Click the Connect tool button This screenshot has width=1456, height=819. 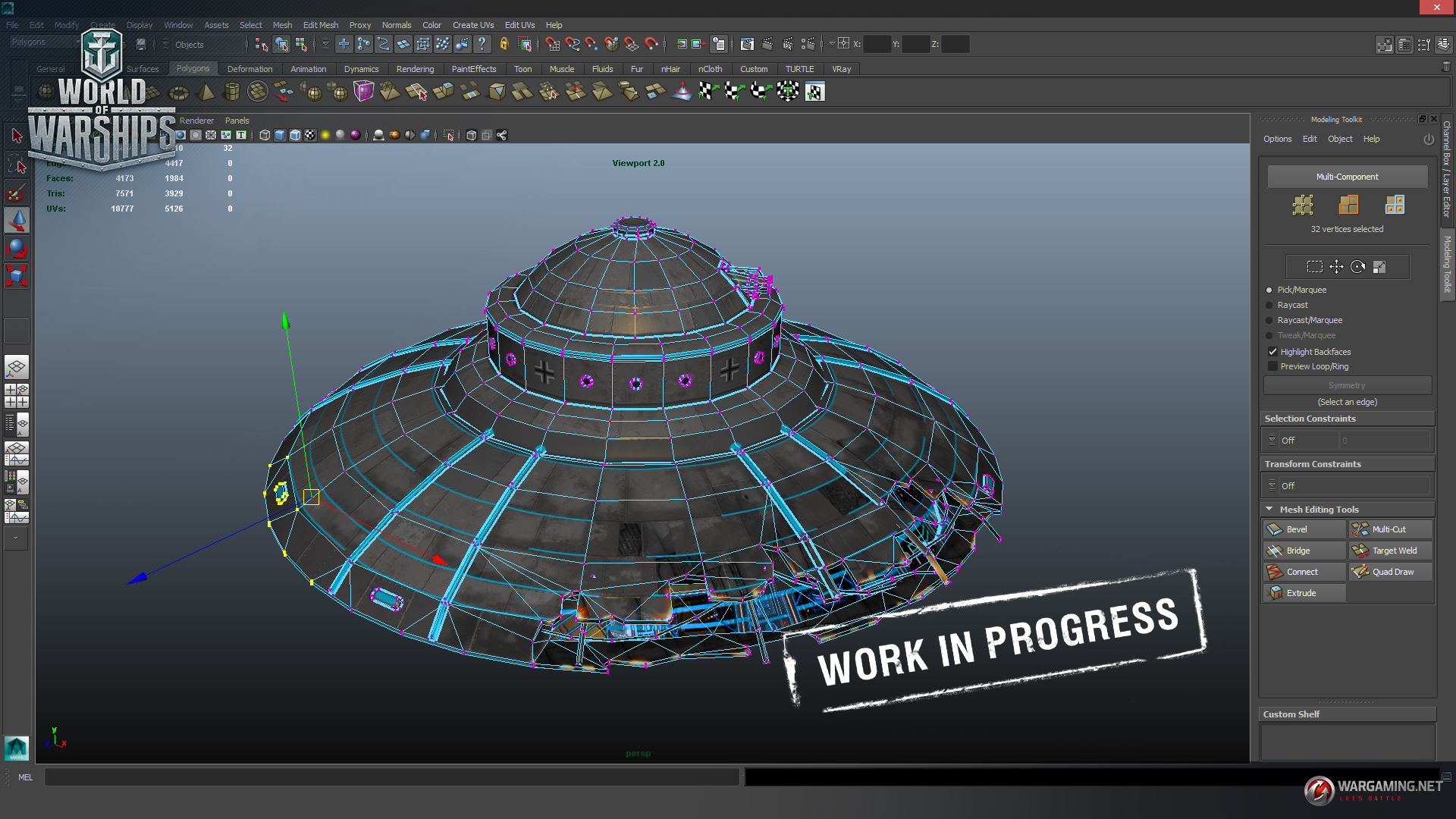[1304, 572]
